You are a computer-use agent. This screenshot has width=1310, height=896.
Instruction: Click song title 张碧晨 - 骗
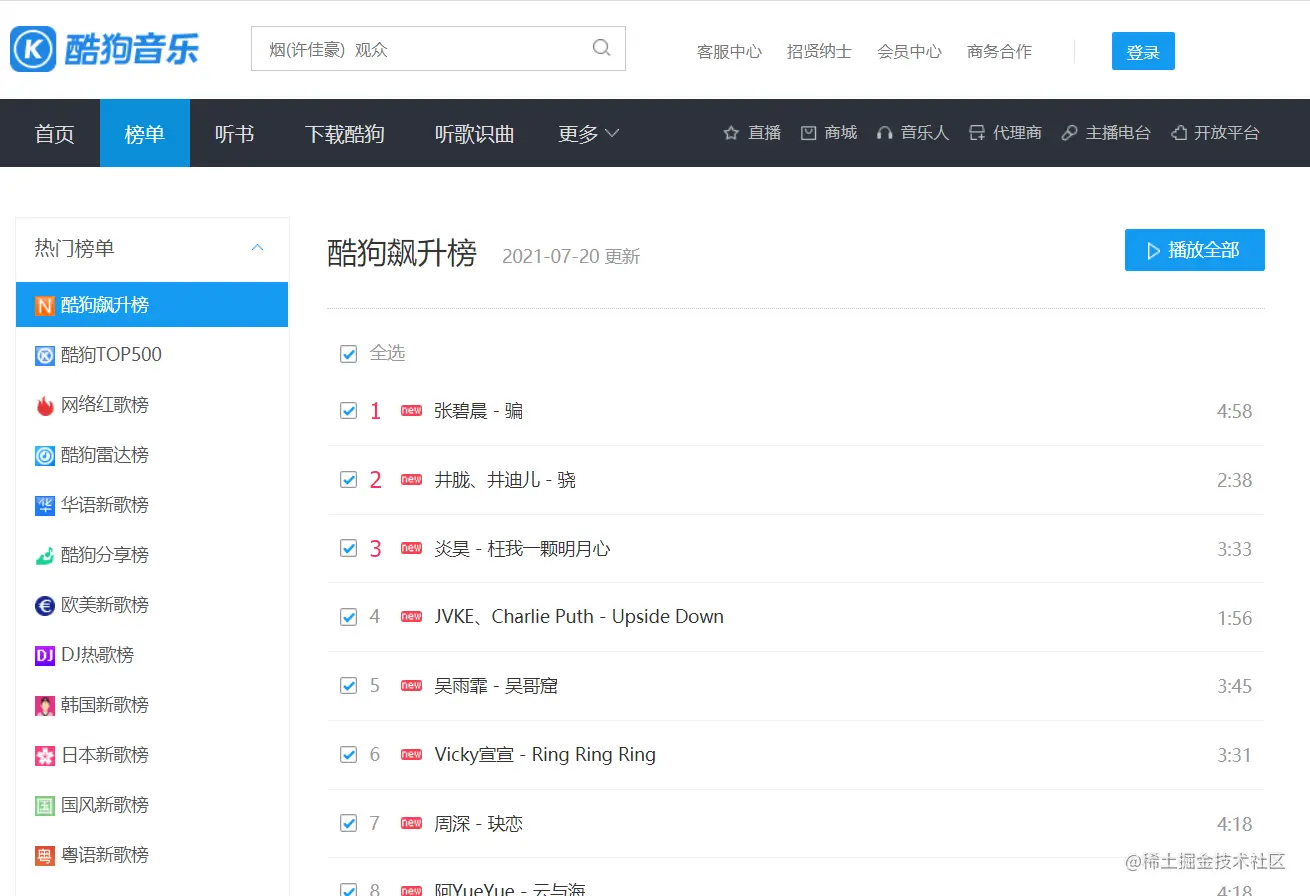pos(478,411)
